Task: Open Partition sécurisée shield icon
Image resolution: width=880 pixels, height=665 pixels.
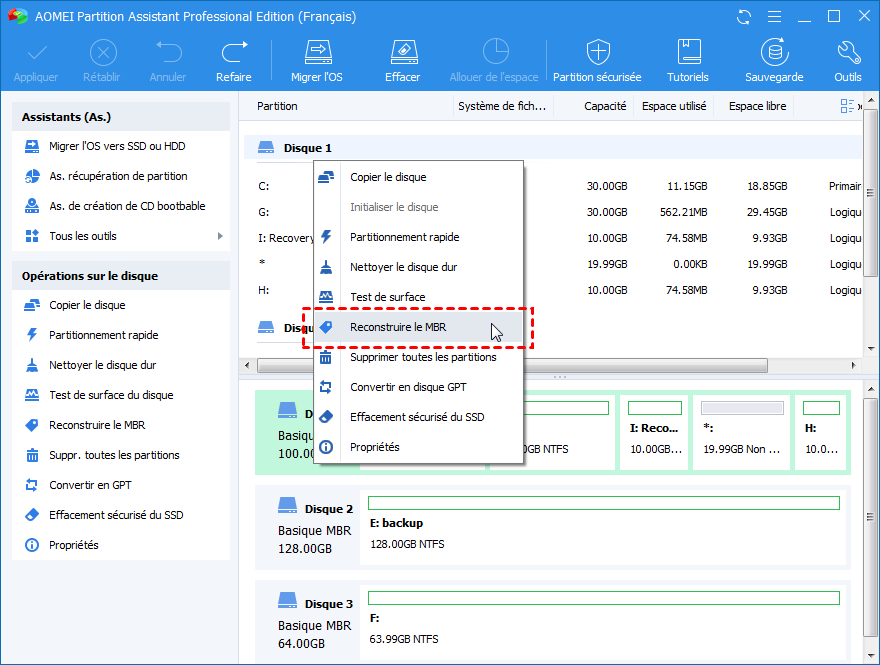Action: point(597,52)
